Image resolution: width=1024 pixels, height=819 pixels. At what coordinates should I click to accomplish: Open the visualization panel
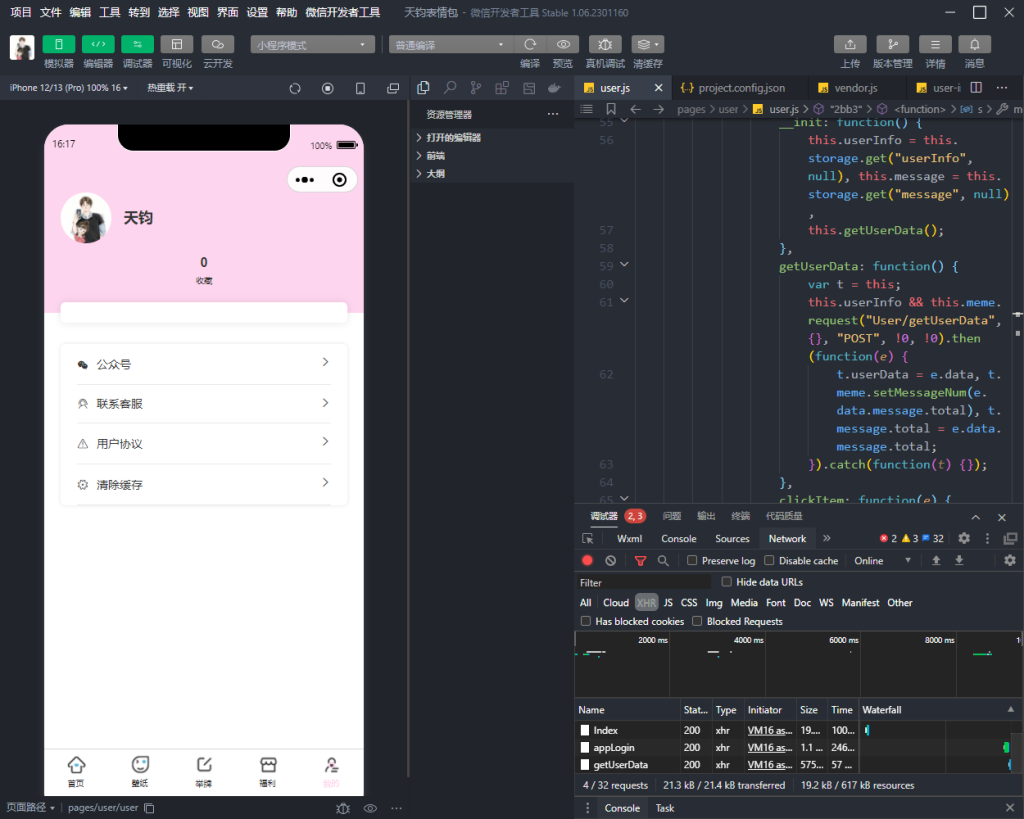(177, 44)
